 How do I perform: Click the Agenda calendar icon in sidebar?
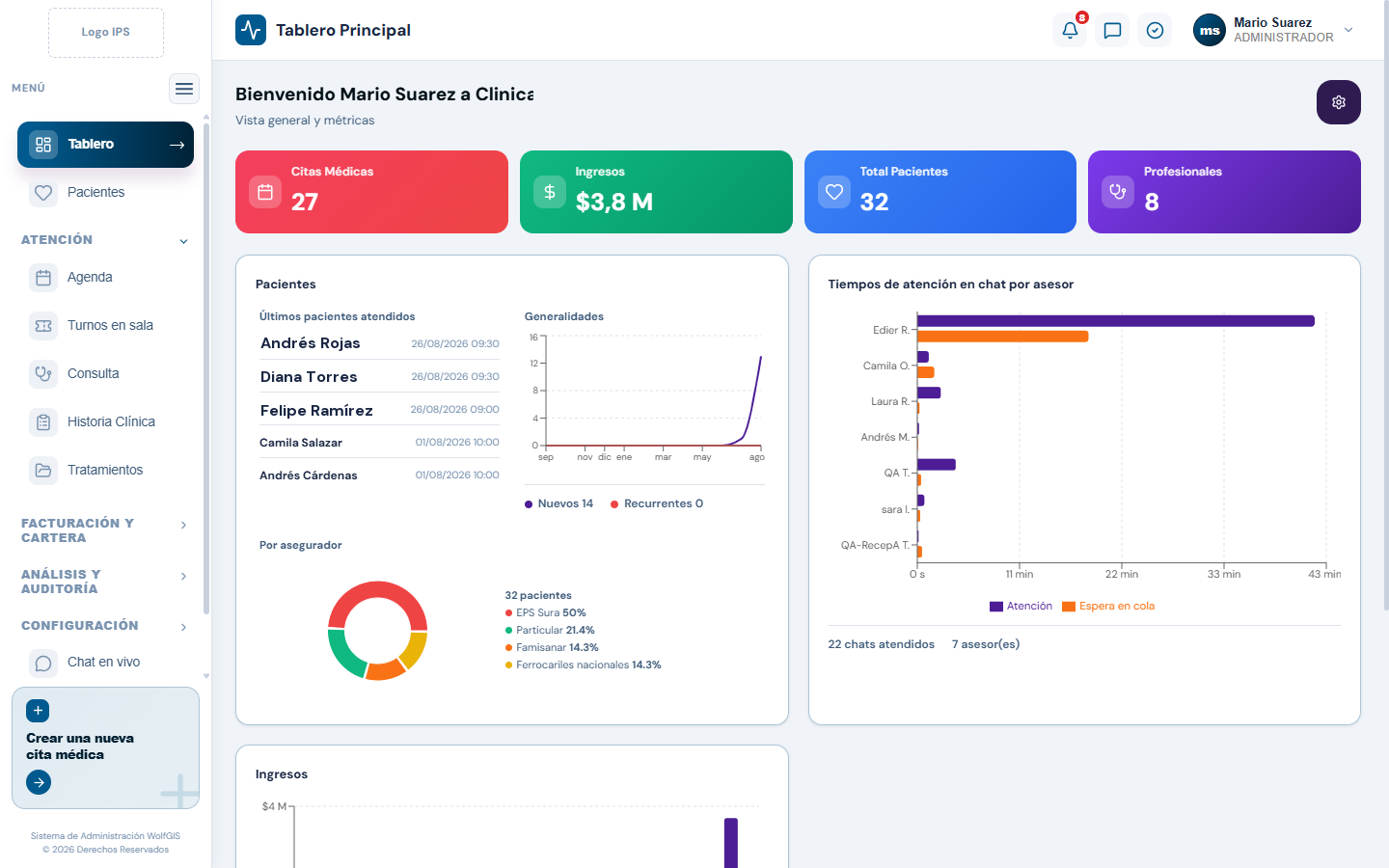tap(43, 278)
